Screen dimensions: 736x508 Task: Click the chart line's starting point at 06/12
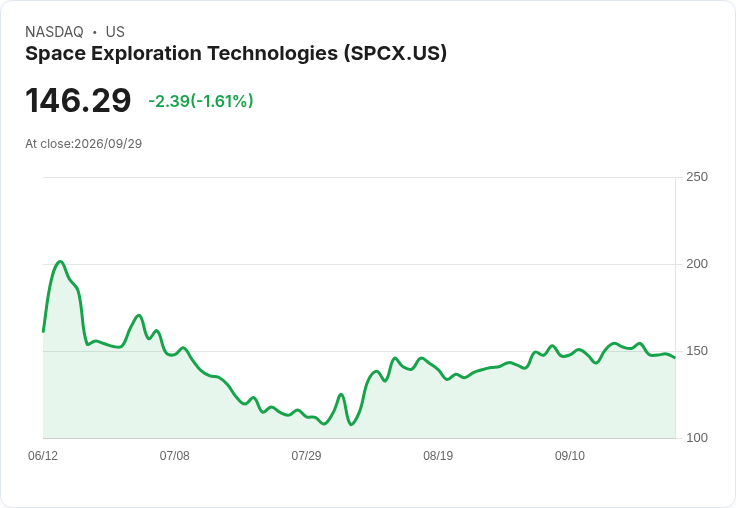point(43,331)
